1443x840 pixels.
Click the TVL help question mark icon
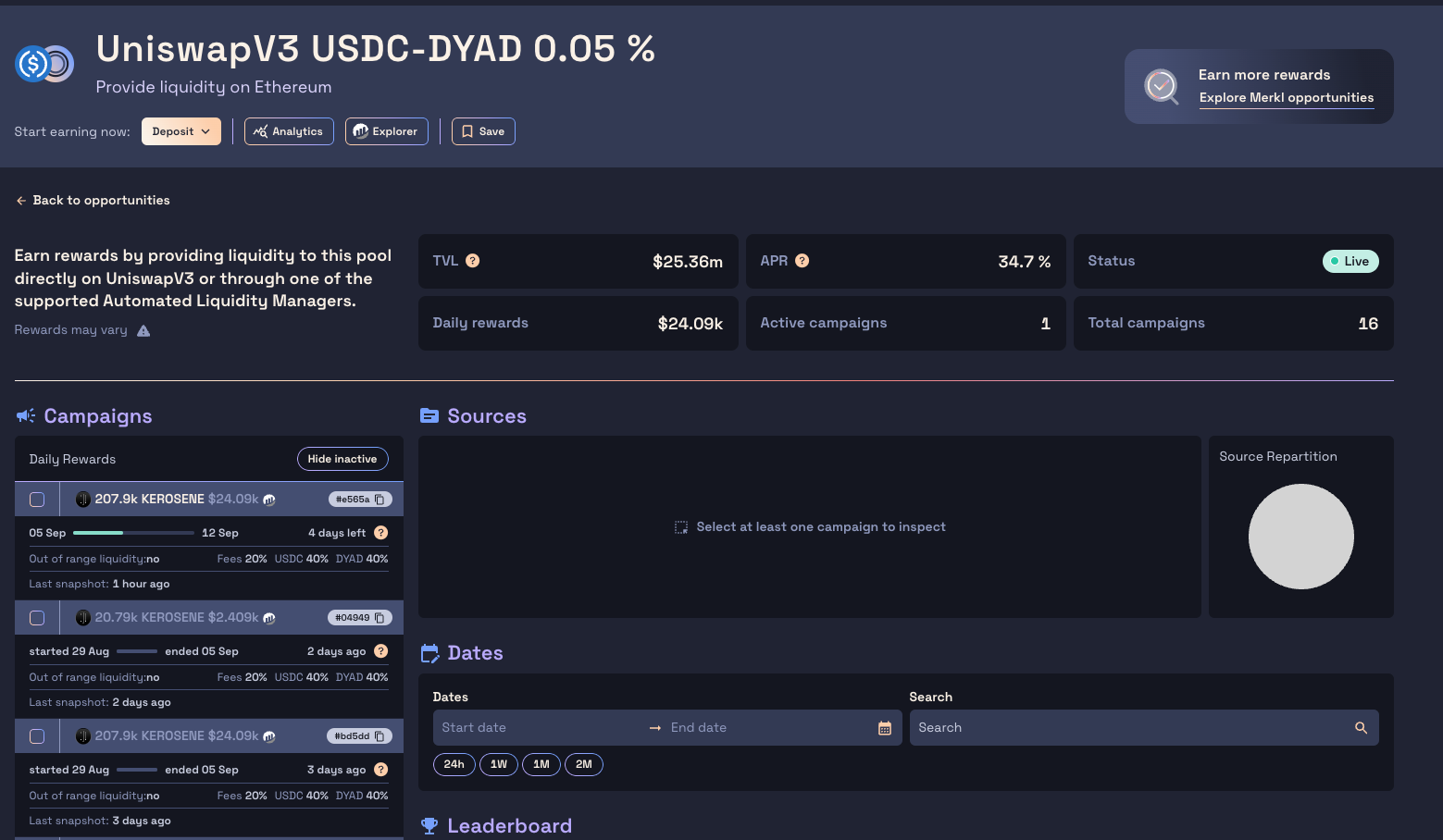click(472, 261)
